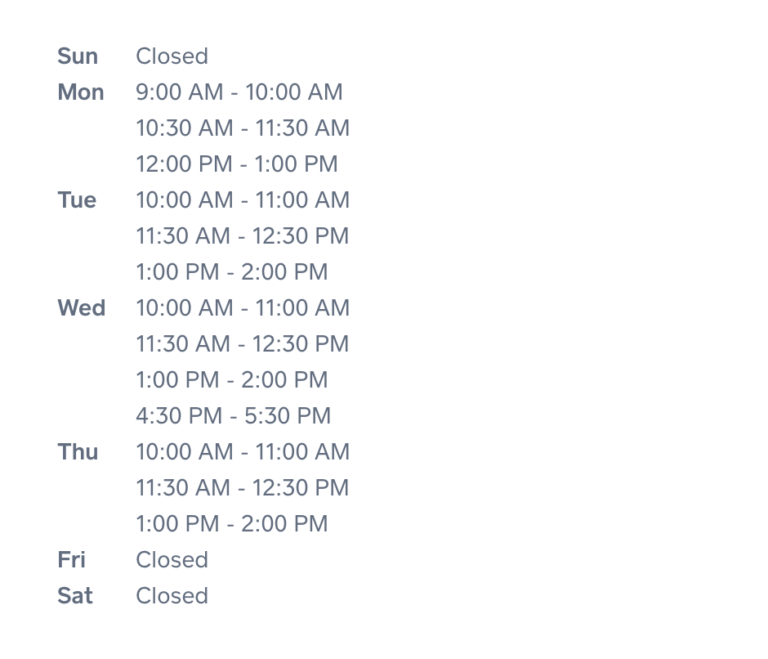Pick Tuesday's 1:00 PM - 2:00 PM slot
Viewport: 768px width, 659px height.
[x=232, y=272]
